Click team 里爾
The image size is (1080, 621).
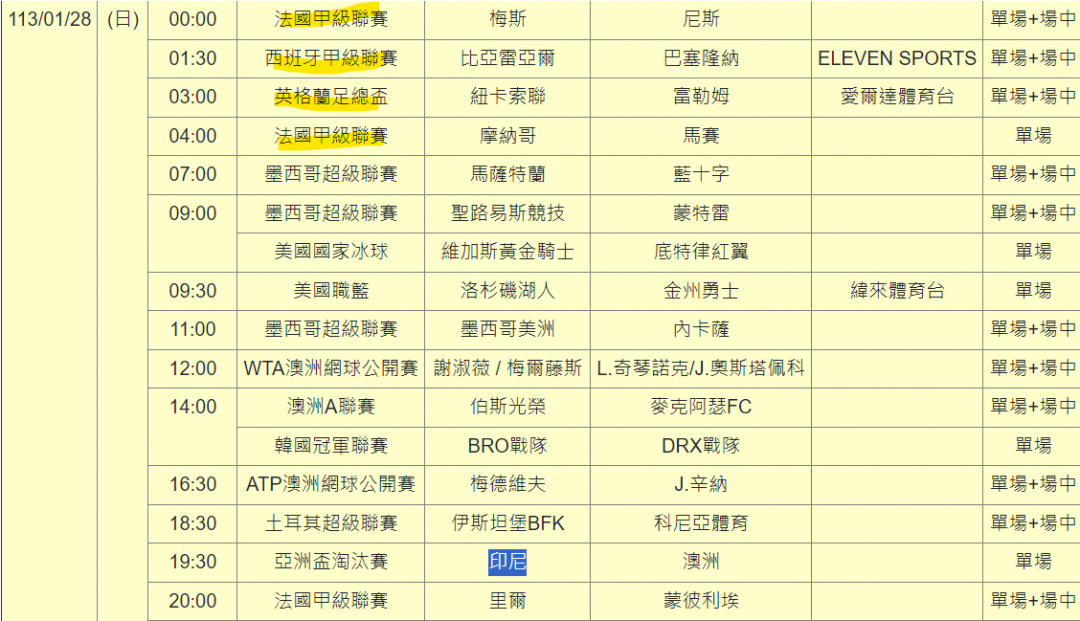coord(508,601)
